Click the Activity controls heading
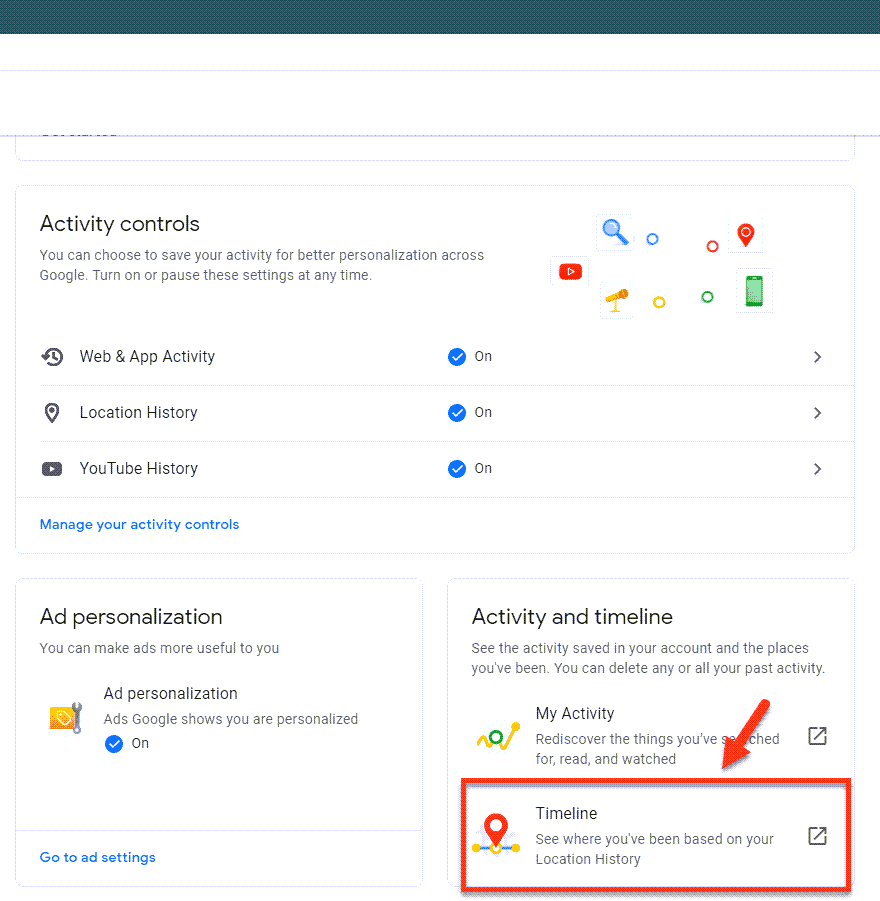The height and width of the screenshot is (901, 880). click(x=120, y=224)
